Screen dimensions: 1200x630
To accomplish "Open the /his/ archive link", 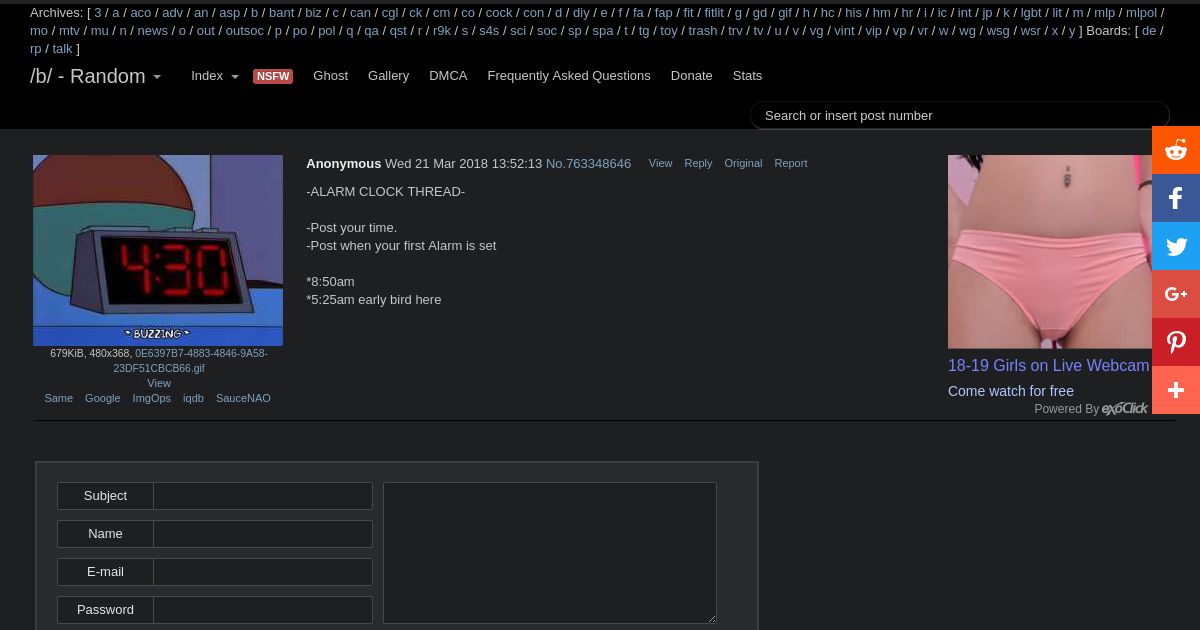I will tap(853, 13).
